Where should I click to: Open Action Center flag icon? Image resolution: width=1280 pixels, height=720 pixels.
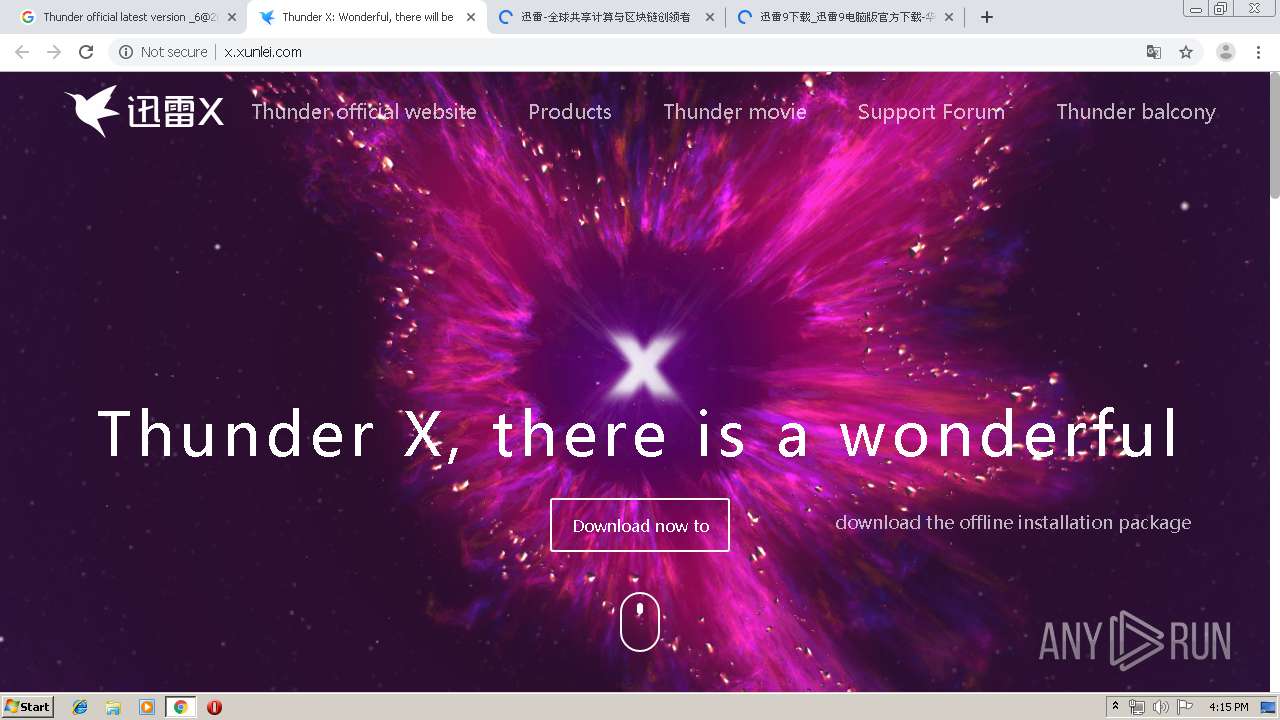pyautogui.click(x=1185, y=707)
